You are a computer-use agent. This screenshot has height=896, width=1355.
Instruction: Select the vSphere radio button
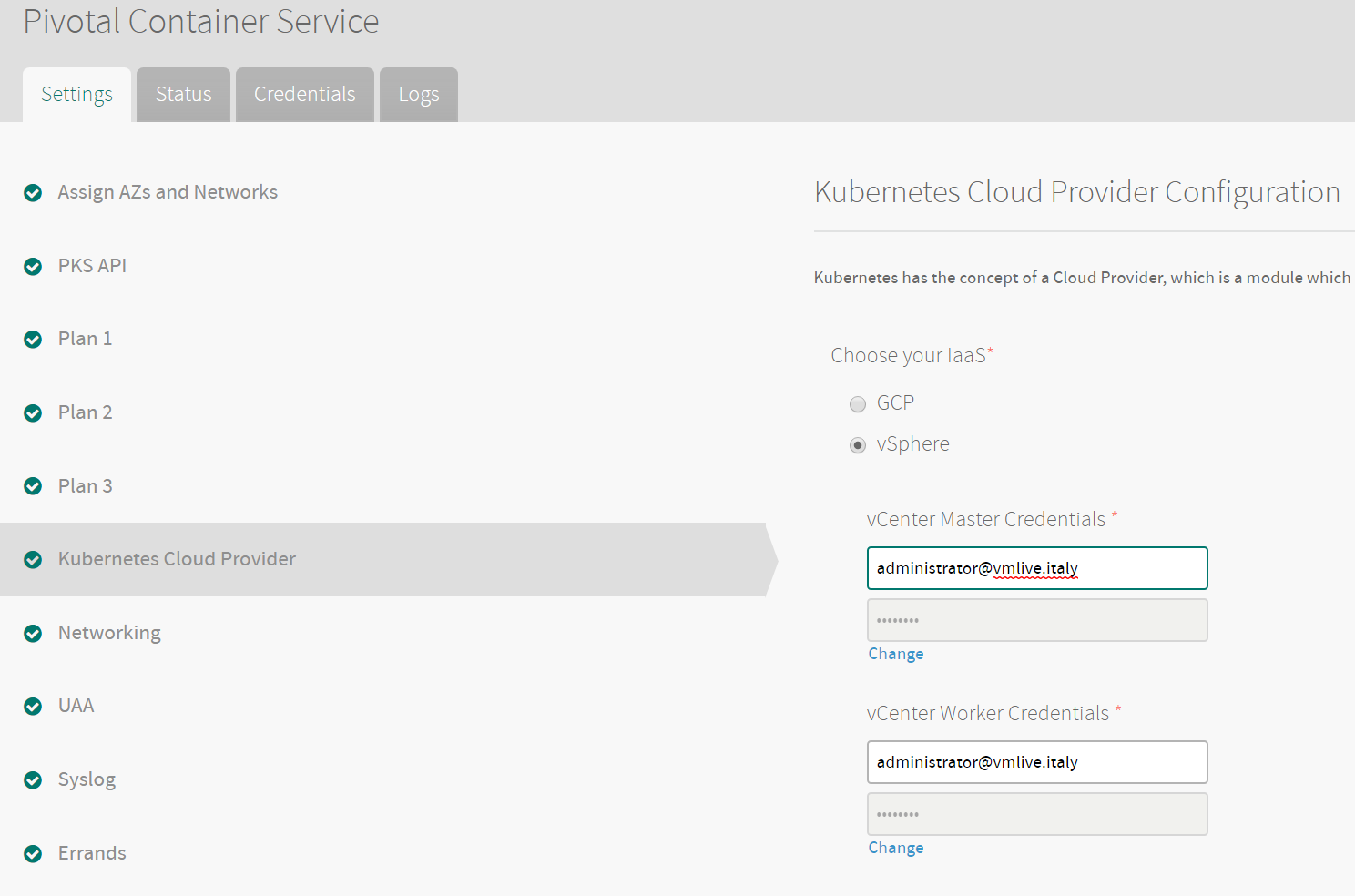click(x=858, y=445)
